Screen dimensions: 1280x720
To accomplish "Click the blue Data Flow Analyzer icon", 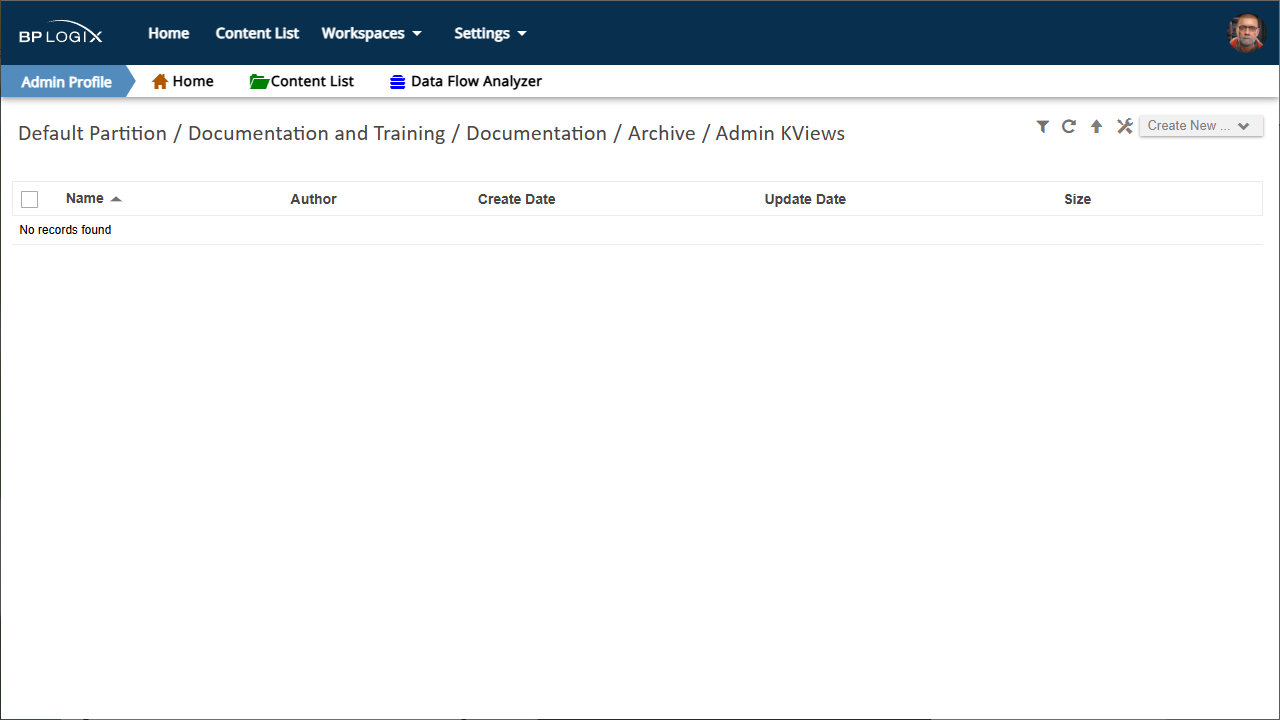I will (x=398, y=82).
